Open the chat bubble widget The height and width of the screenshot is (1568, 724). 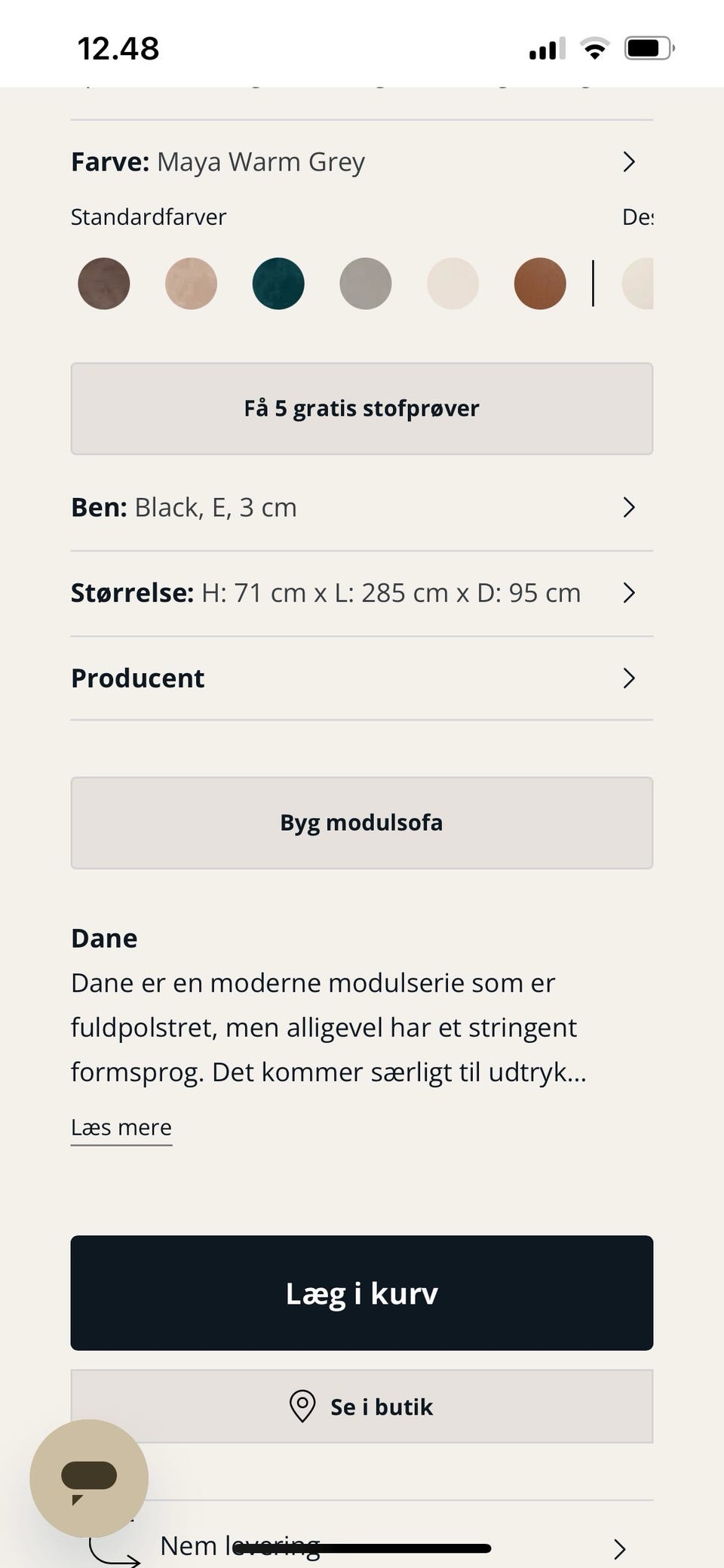[89, 1477]
